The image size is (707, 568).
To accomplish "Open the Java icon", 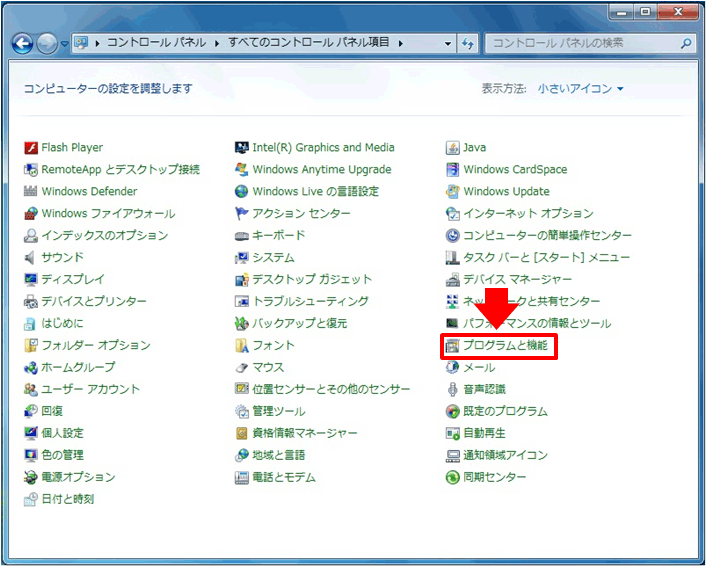I will 452,148.
